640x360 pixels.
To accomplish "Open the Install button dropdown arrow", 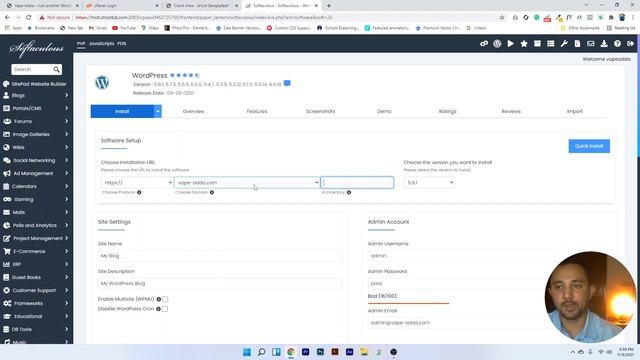I will (158, 111).
